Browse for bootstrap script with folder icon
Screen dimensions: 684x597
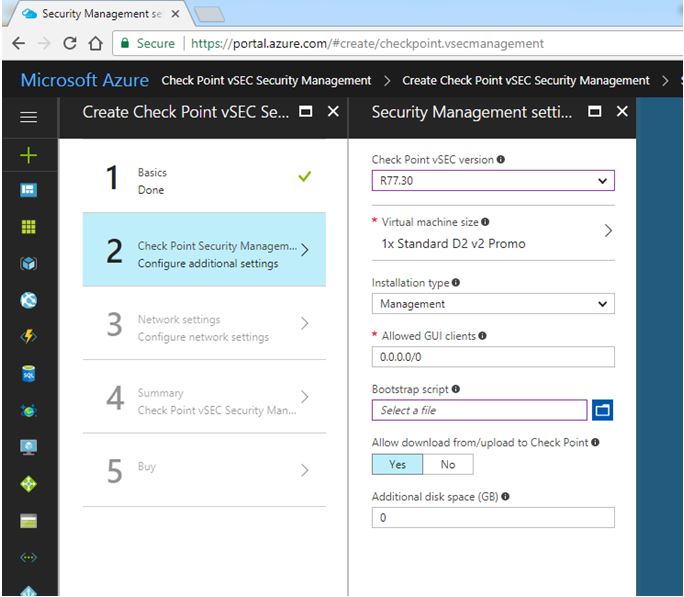pos(602,410)
